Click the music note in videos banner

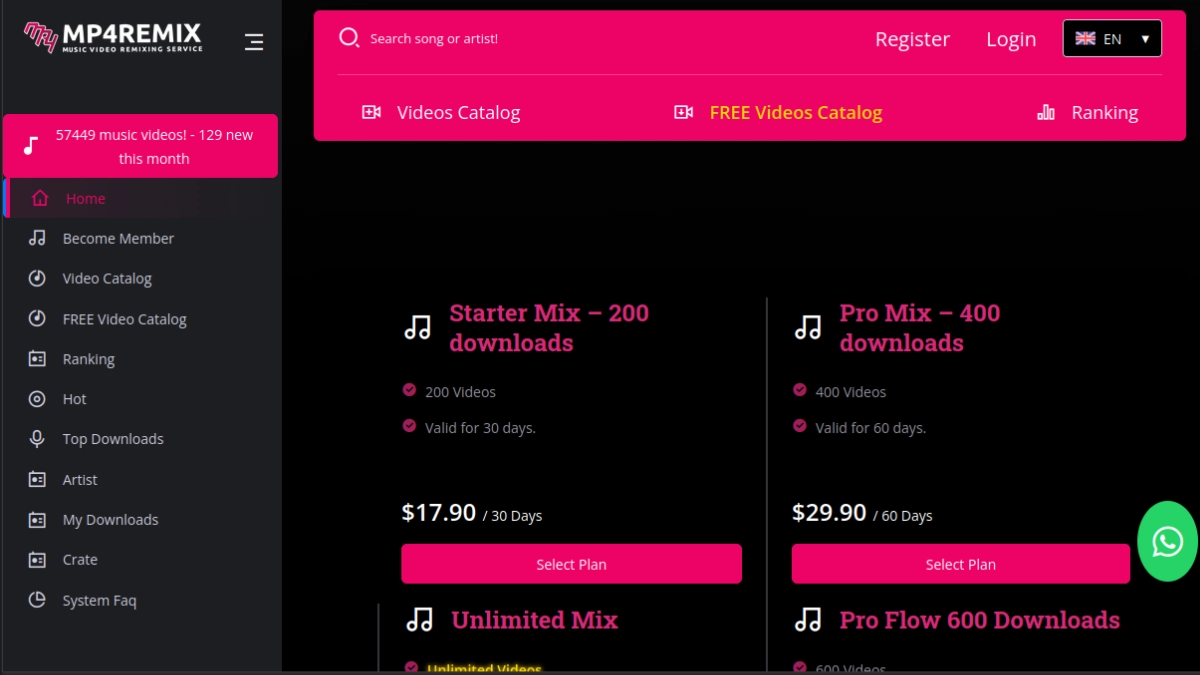click(x=31, y=146)
